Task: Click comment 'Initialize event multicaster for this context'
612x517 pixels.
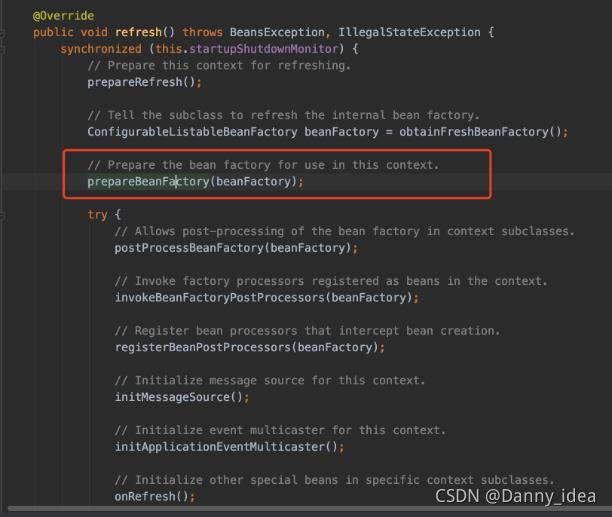Action: pos(280,430)
